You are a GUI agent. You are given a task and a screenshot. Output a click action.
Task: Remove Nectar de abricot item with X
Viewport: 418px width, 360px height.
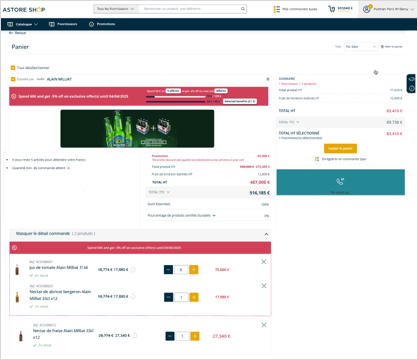click(264, 286)
